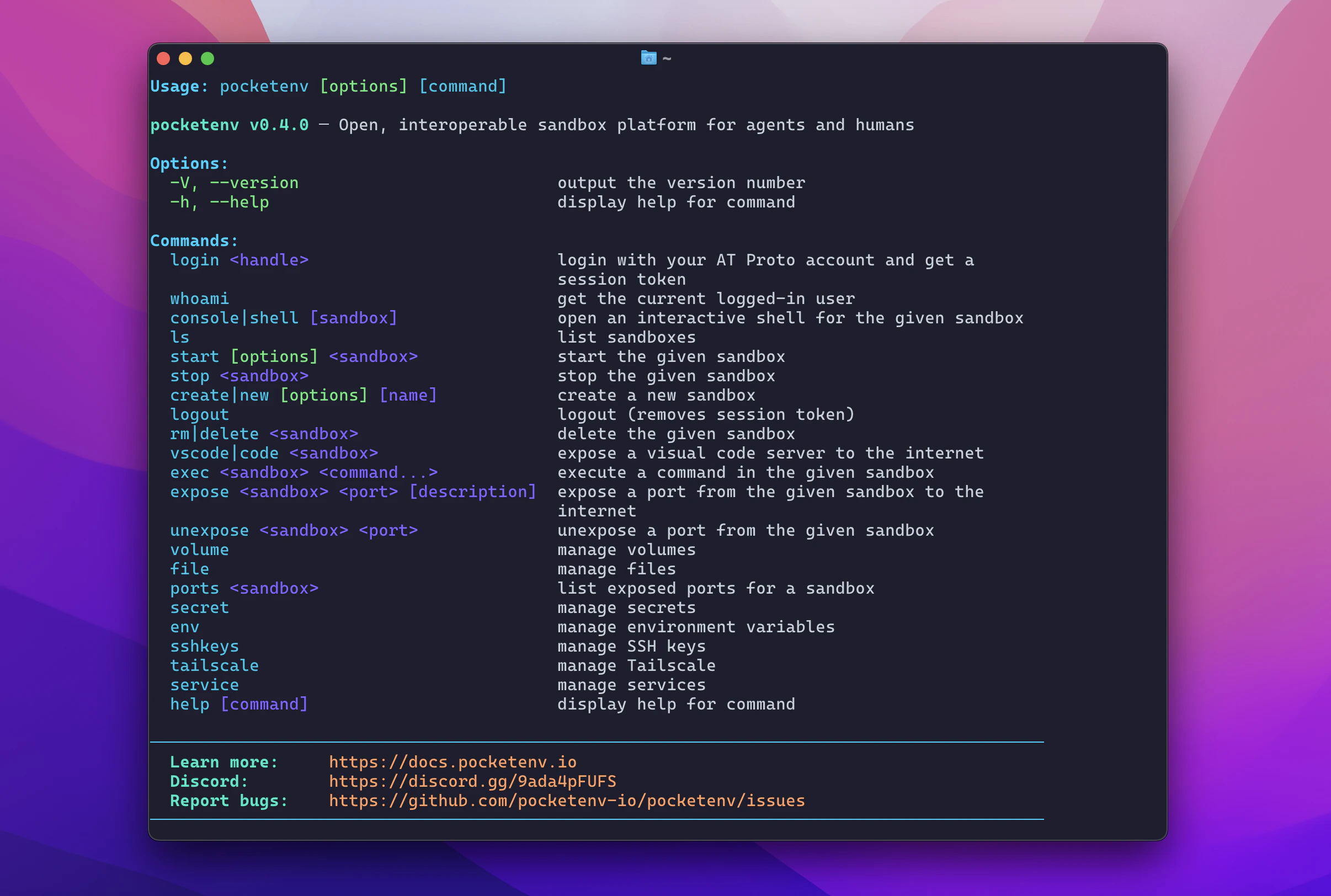Image resolution: width=1331 pixels, height=896 pixels.
Task: Select the stop <sandbox> command entry
Action: point(239,375)
